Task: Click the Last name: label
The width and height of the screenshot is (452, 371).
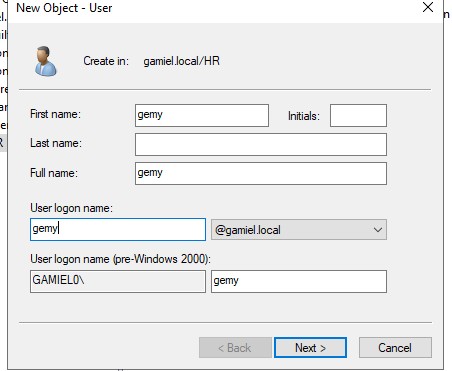Action: 56,143
